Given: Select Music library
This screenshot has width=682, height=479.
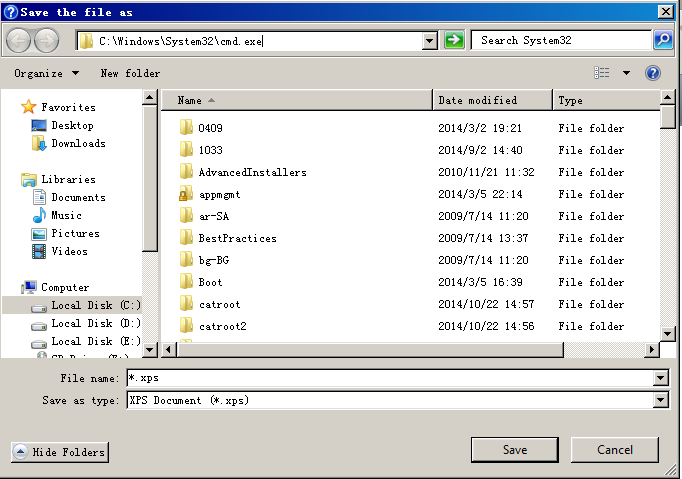Looking at the screenshot, I should (x=57, y=215).
